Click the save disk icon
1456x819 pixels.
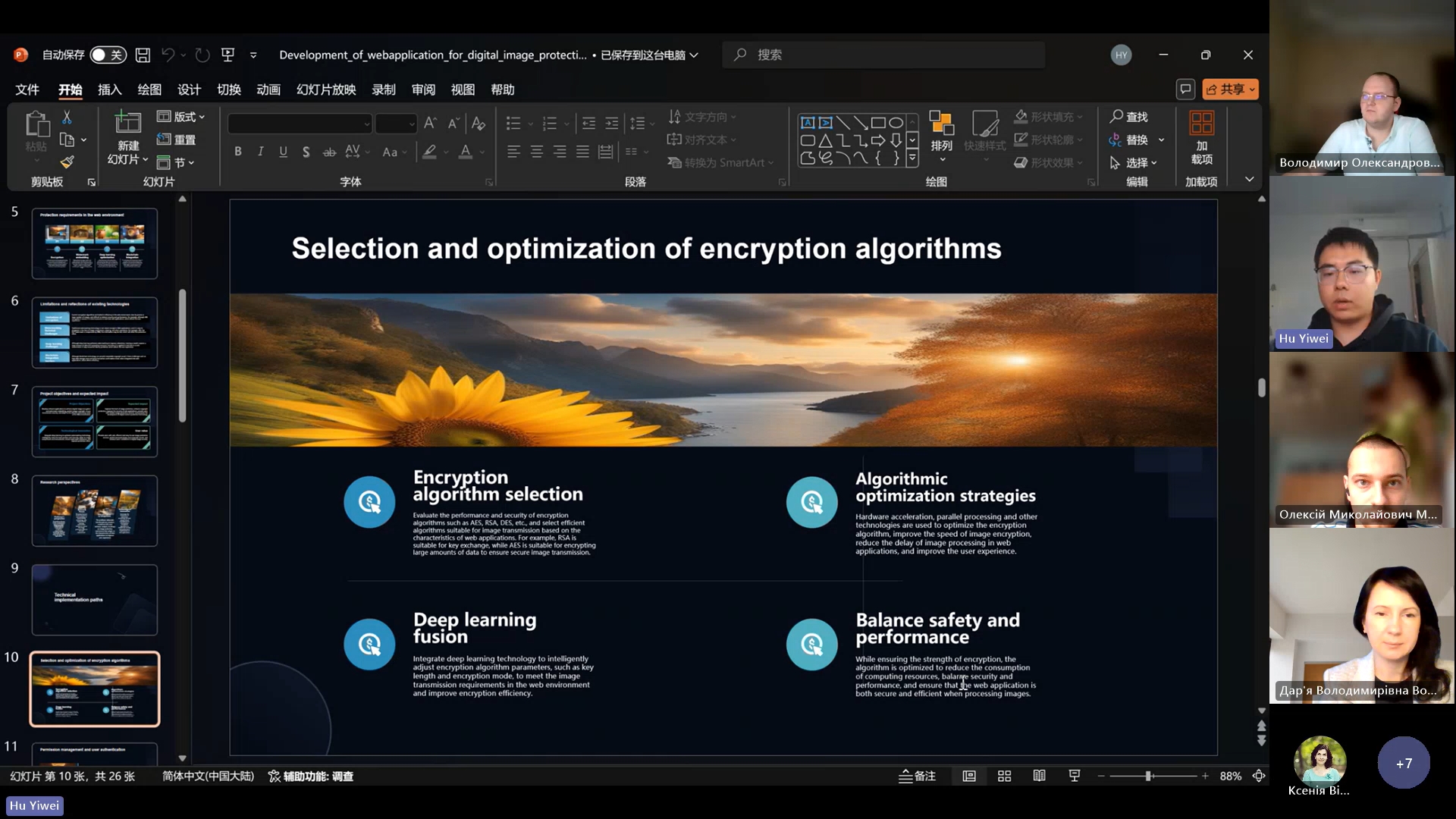click(x=143, y=55)
